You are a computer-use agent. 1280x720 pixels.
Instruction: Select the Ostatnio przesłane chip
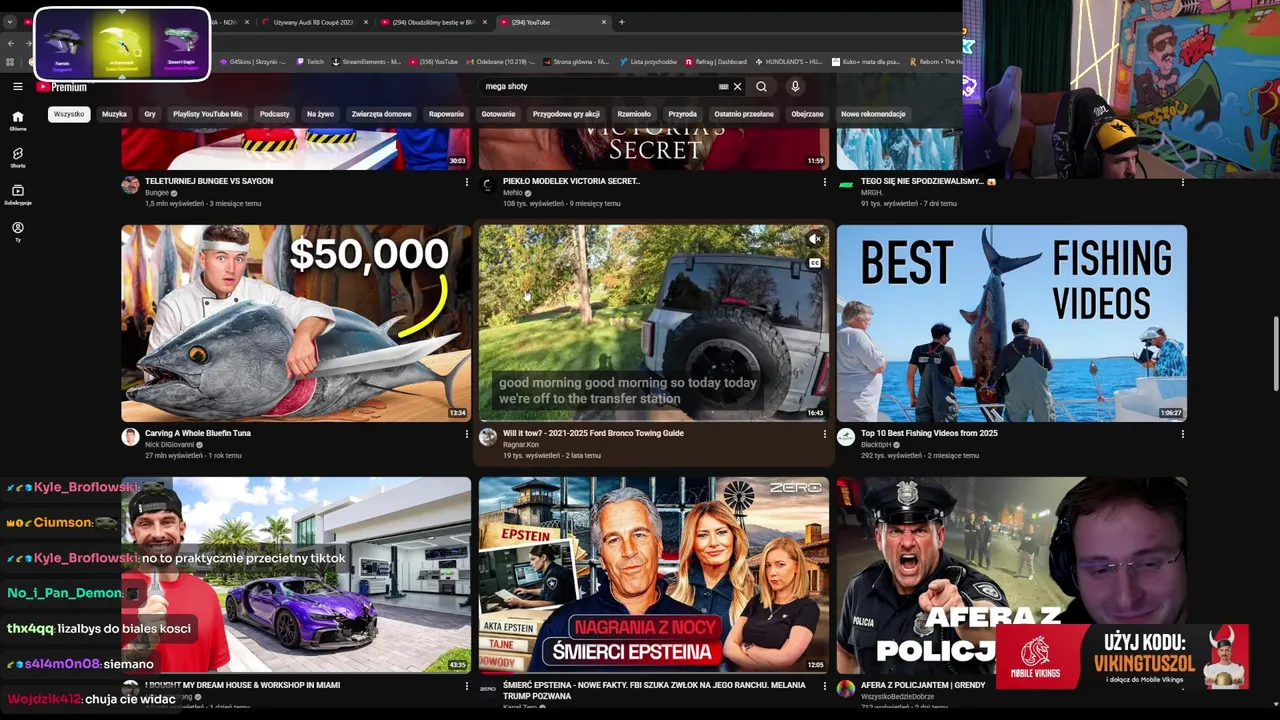pos(744,114)
